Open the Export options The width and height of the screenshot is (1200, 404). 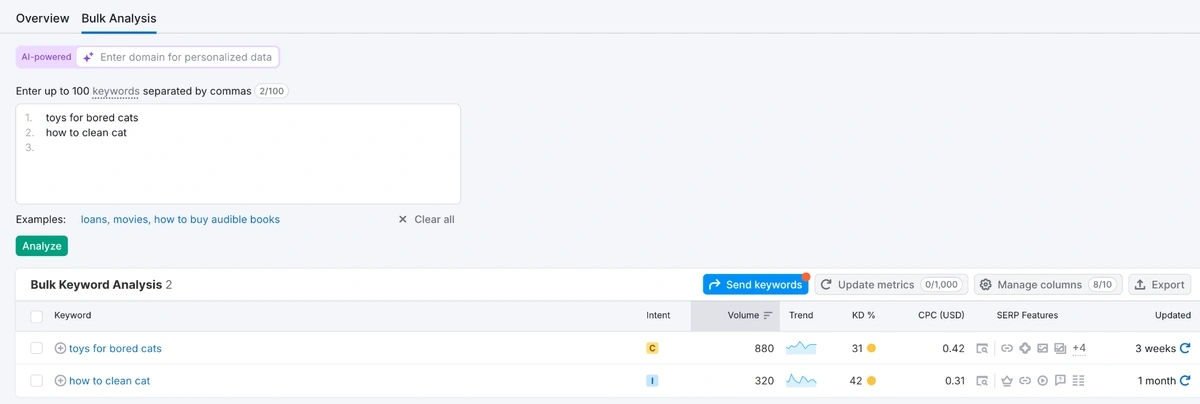click(x=1159, y=285)
